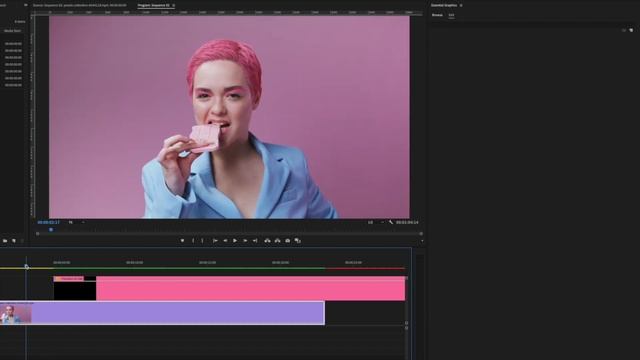Viewport: 640px width, 360px height.
Task: Open the Essential Graphics panel menu
Action: (x=461, y=5)
